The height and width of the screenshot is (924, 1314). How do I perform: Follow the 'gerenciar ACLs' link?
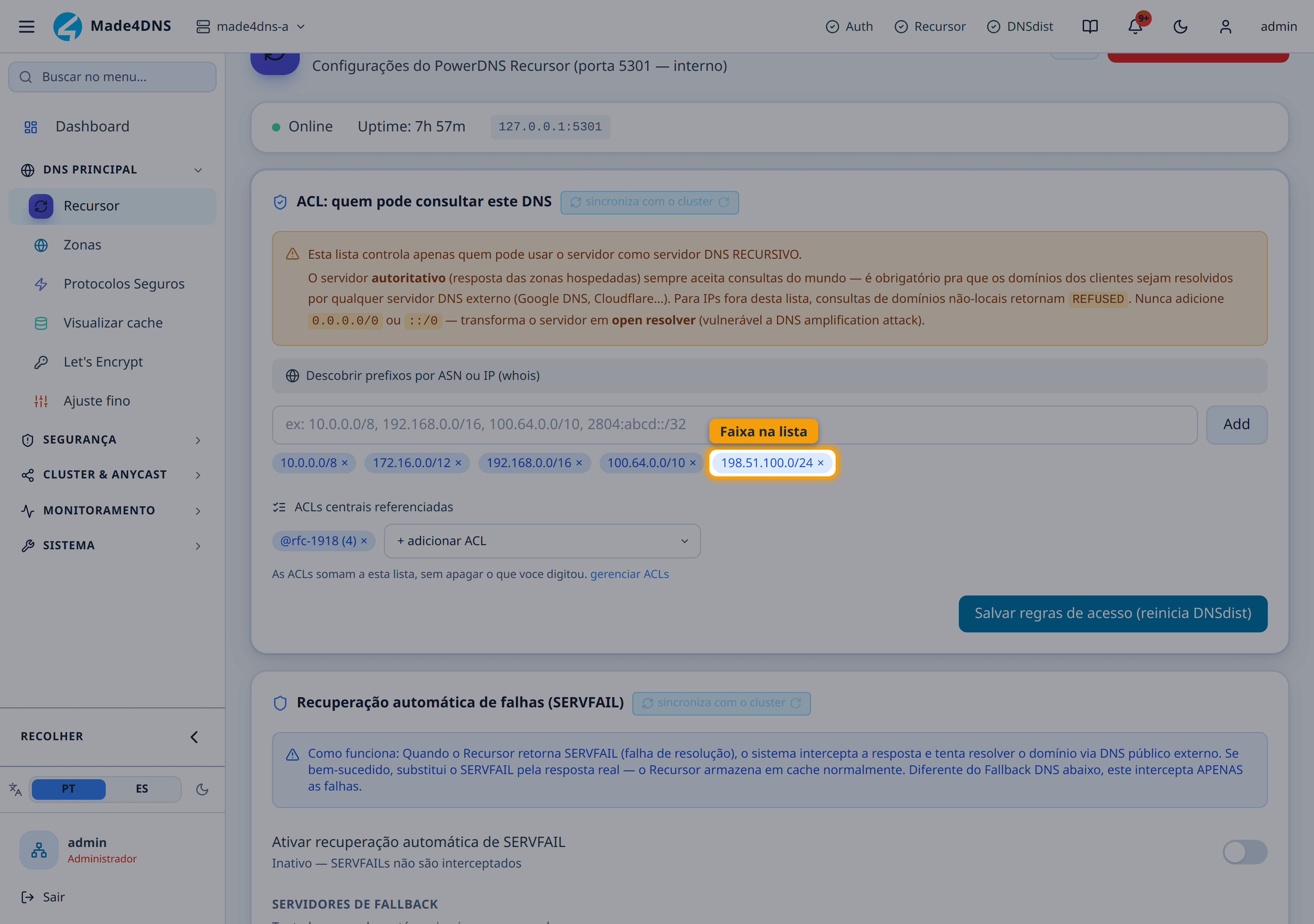629,574
